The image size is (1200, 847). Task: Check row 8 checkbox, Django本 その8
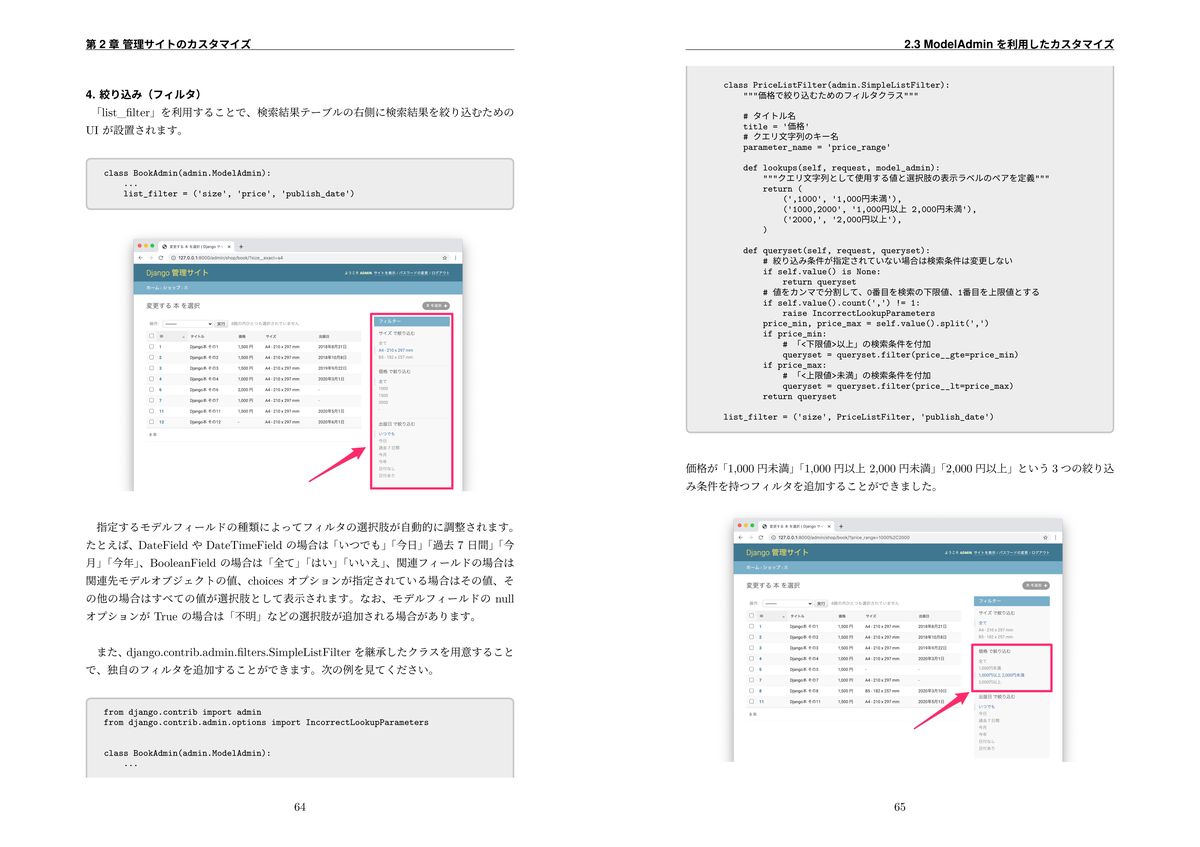click(751, 691)
